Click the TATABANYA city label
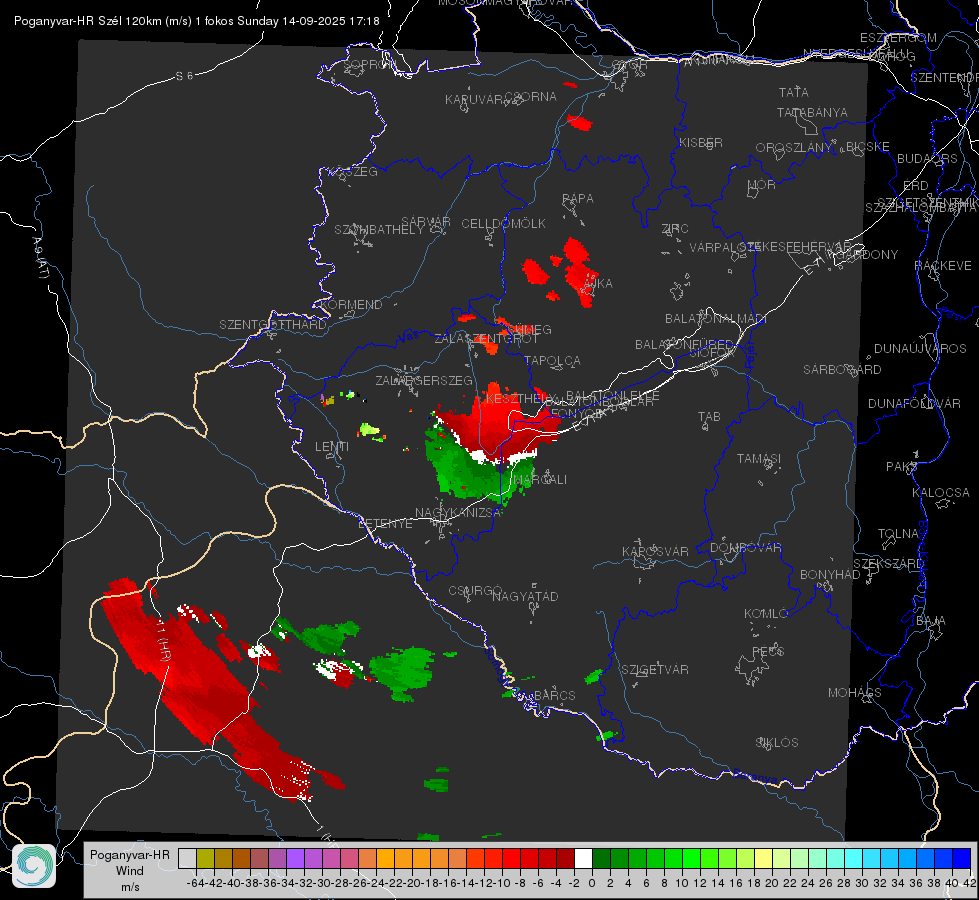 coord(812,112)
